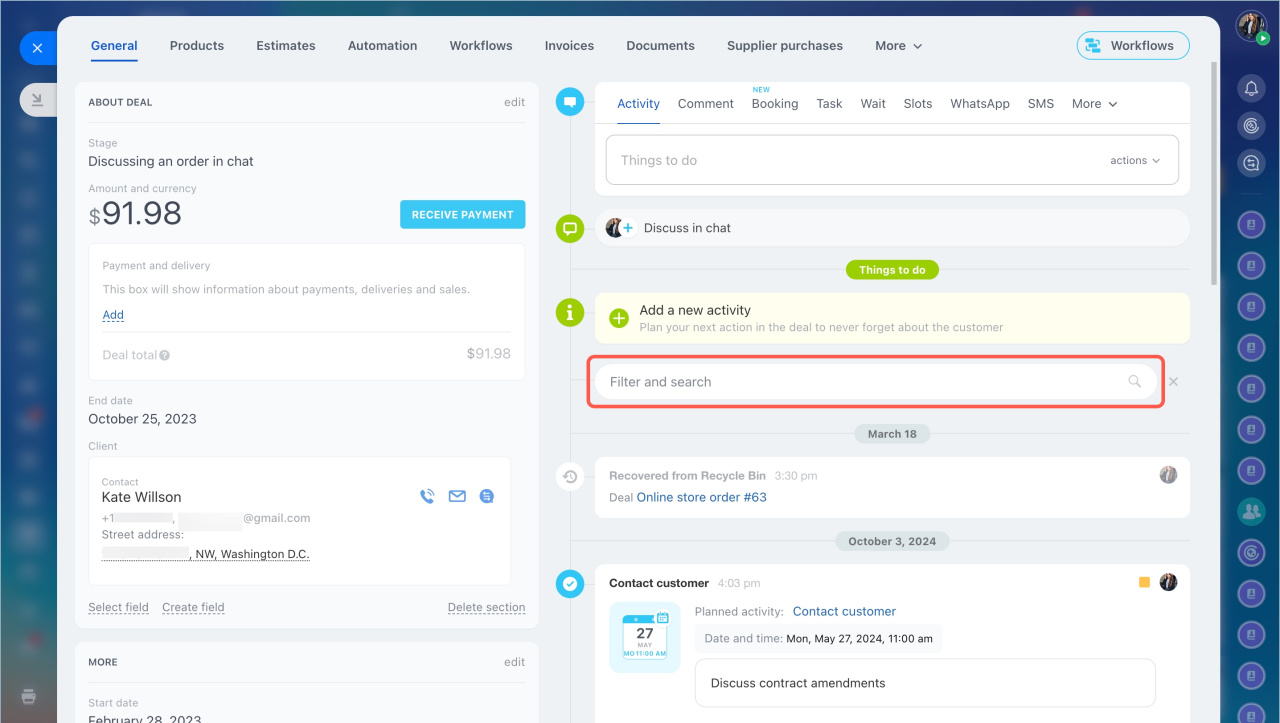This screenshot has height=723, width=1280.
Task: Click the Discussing an order in chat stage
Action: [x=171, y=161]
